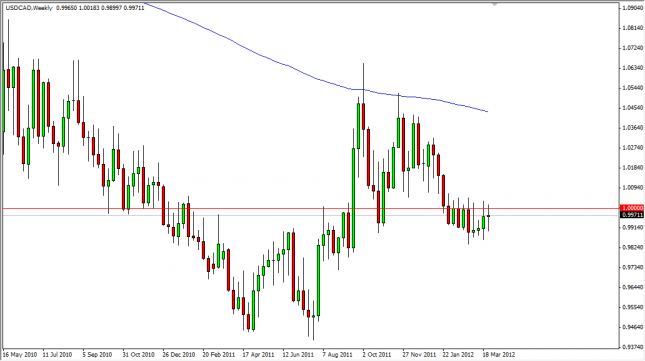Select the red horizontal line at parity
645x361 pixels.
coord(311,209)
